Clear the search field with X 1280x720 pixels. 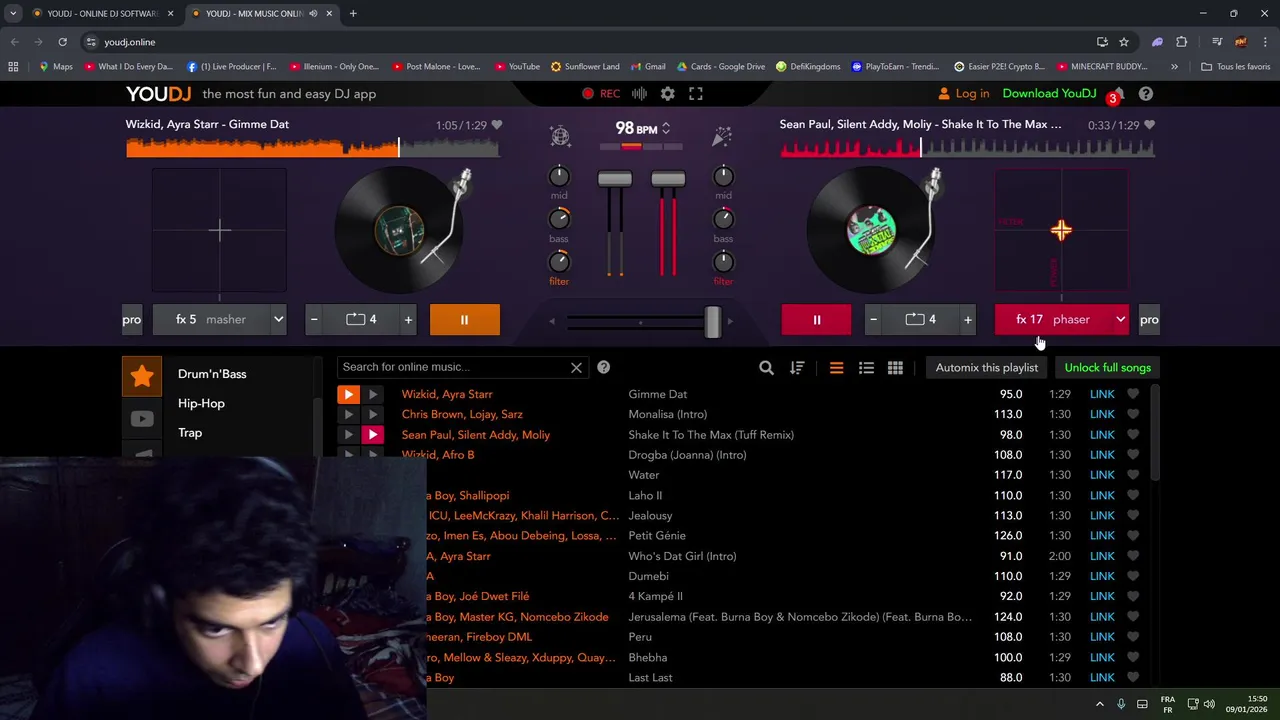pyautogui.click(x=576, y=368)
